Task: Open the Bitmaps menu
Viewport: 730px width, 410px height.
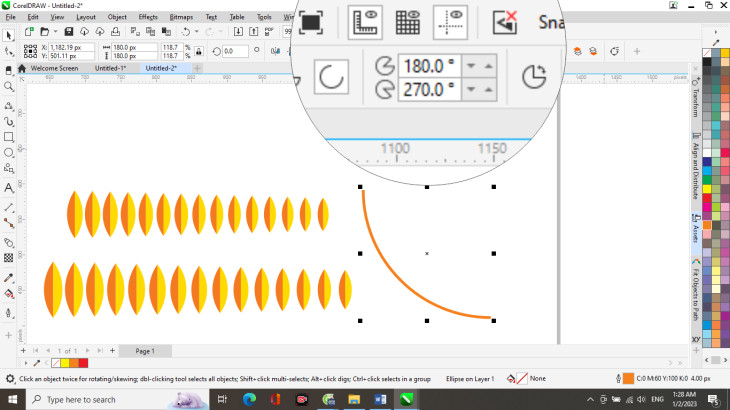Action: 181,17
